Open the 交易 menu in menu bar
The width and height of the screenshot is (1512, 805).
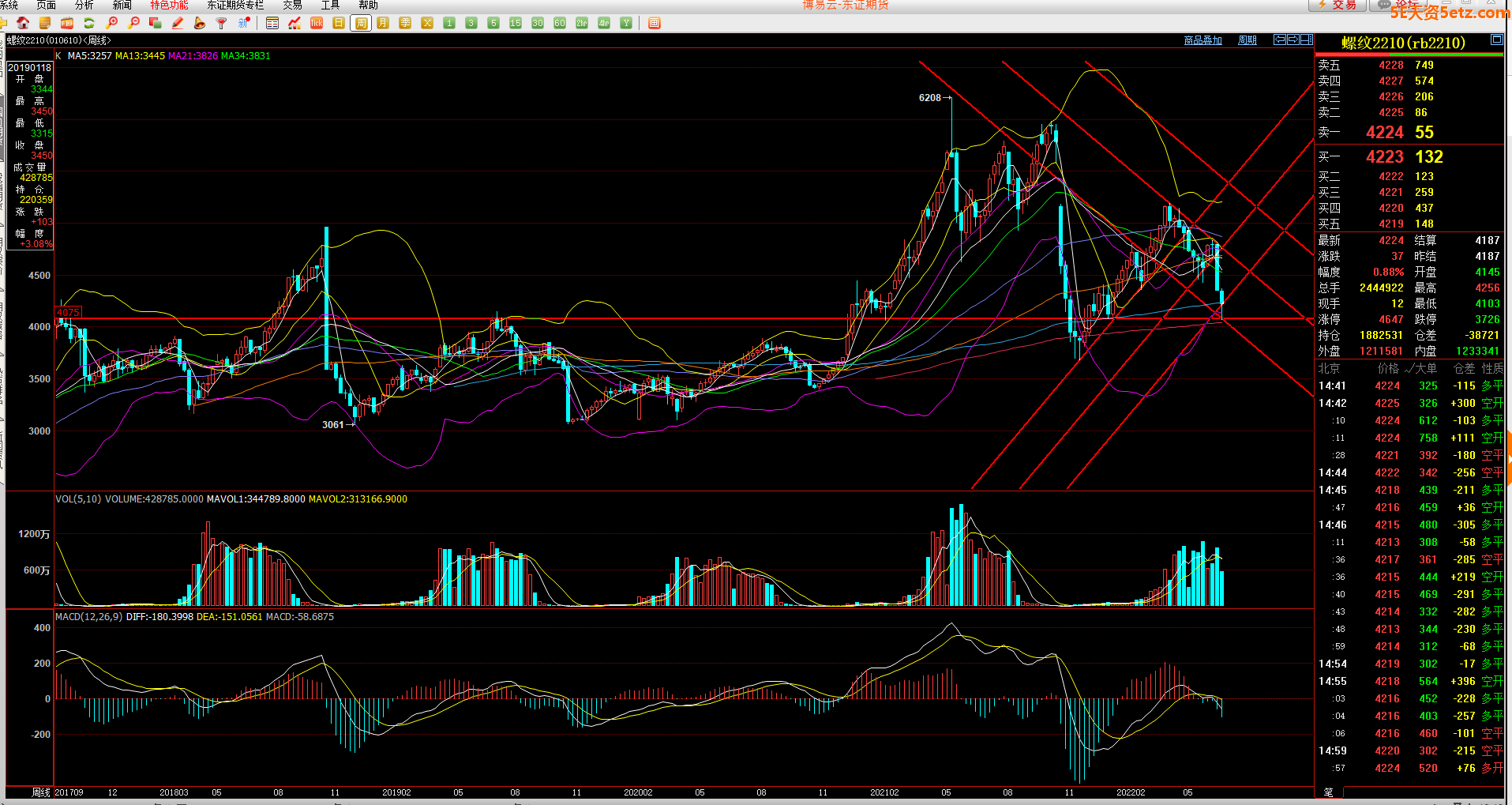point(293,5)
